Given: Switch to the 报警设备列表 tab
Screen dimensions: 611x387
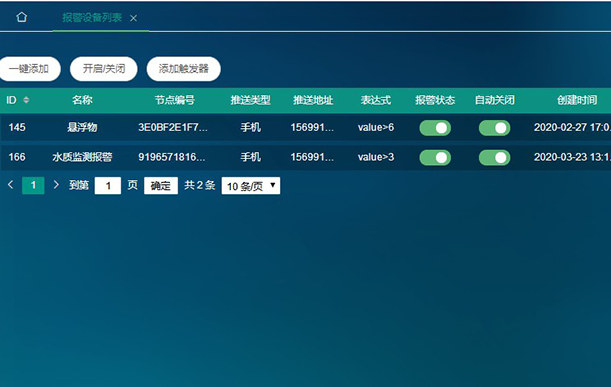Looking at the screenshot, I should (x=92, y=18).
